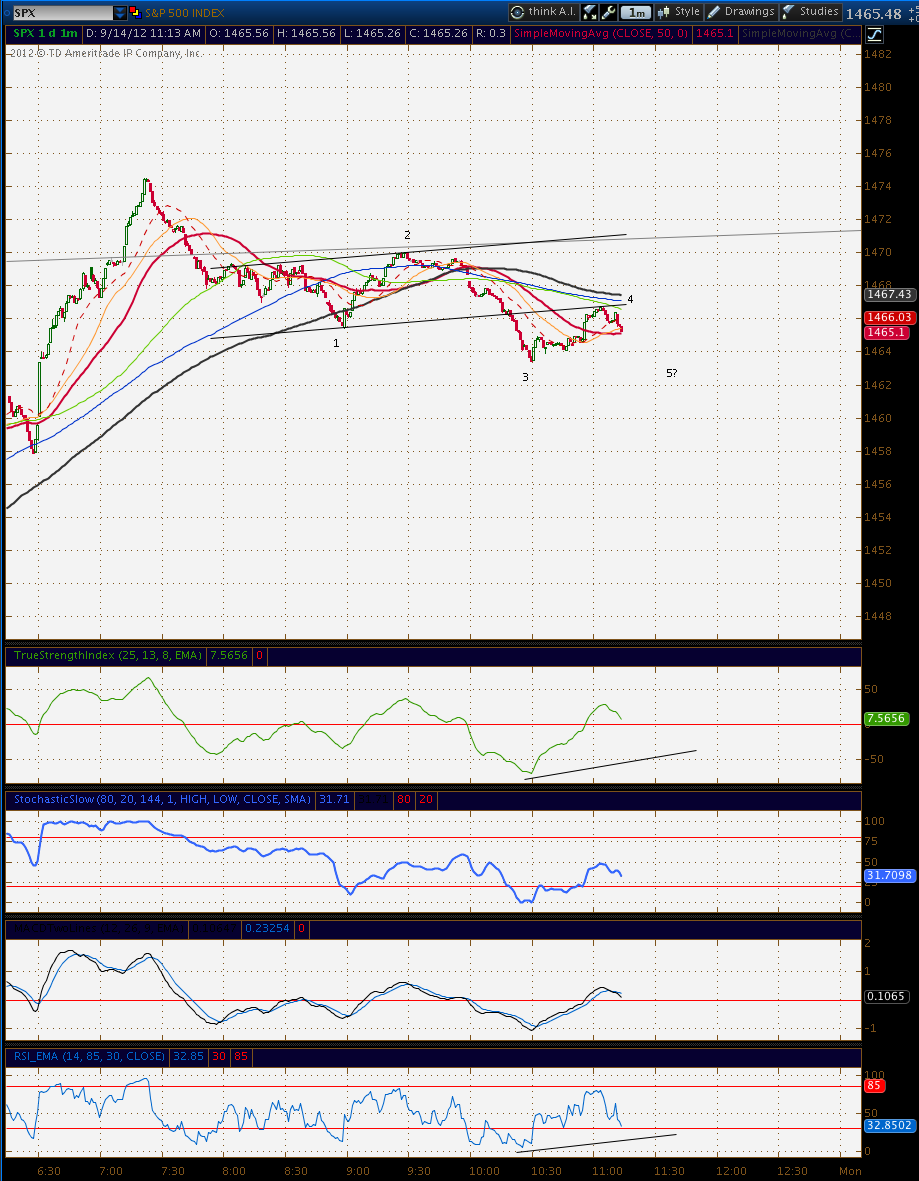Click the 1467.43 gray price bubble
Screen dimensions: 919x1181
tap(889, 294)
